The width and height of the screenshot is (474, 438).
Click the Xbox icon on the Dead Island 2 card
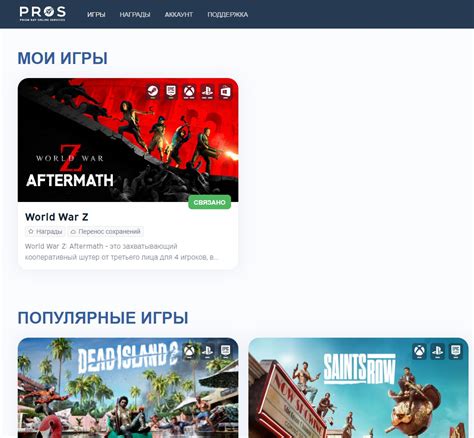pyautogui.click(x=189, y=351)
